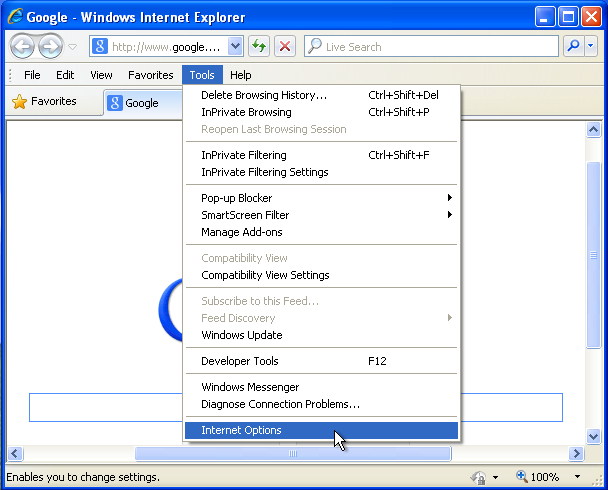608x490 pixels.
Task: Click the vertical scrollbar thumb
Action: pos(593,255)
